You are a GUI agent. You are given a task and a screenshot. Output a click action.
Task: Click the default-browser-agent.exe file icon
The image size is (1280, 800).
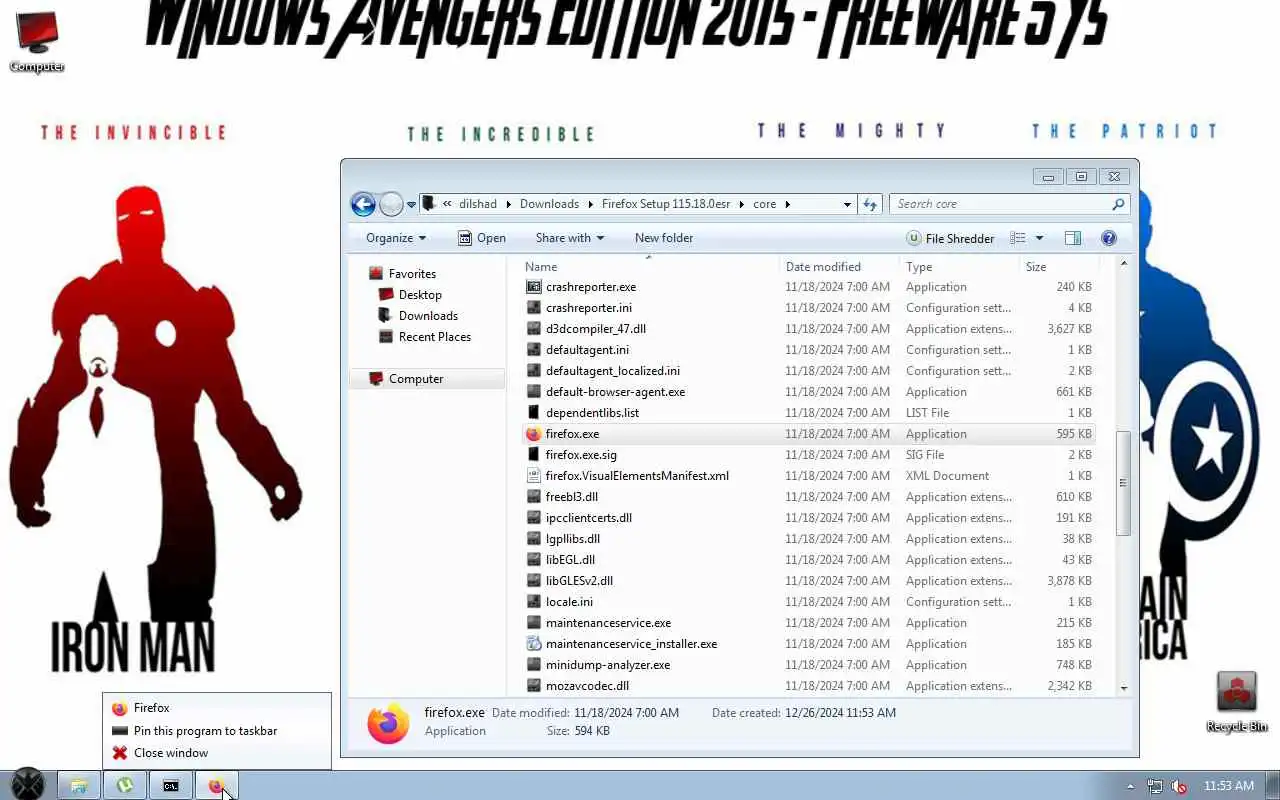click(533, 392)
